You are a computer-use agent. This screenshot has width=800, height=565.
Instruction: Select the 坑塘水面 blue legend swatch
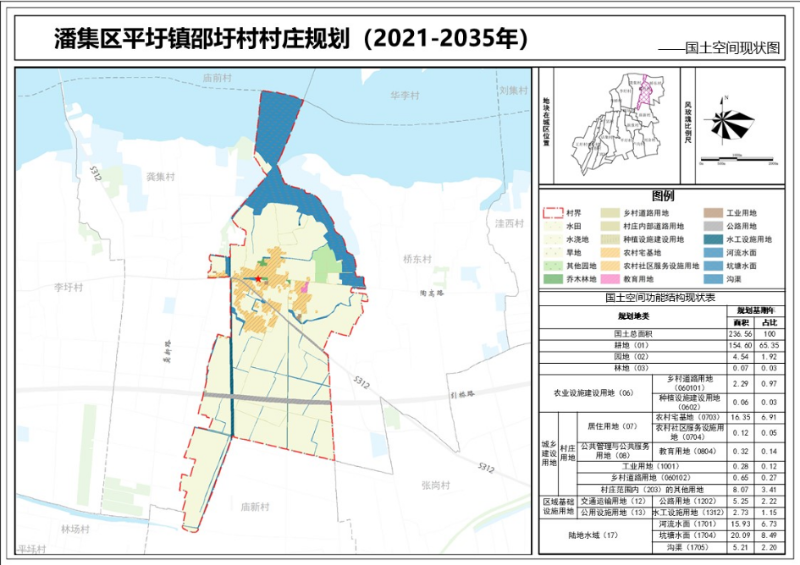(x=713, y=266)
